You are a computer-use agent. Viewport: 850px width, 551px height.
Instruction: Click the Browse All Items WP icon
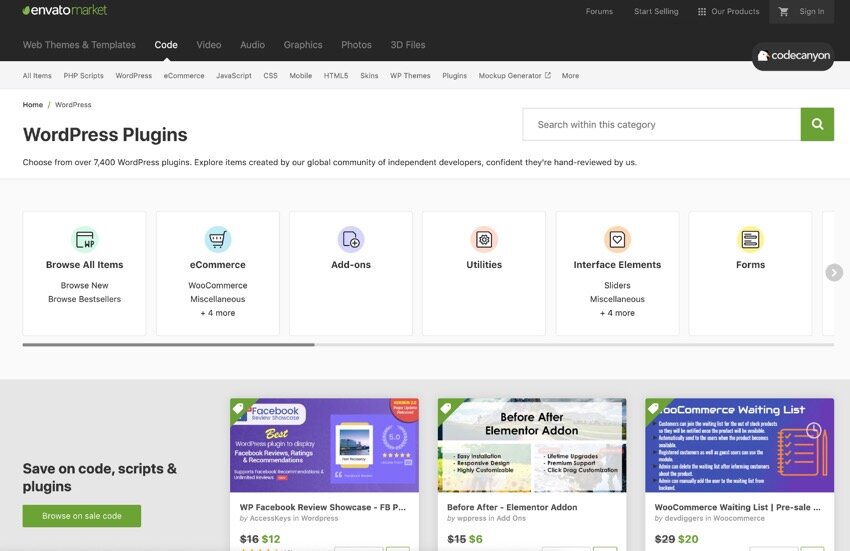pyautogui.click(x=85, y=239)
